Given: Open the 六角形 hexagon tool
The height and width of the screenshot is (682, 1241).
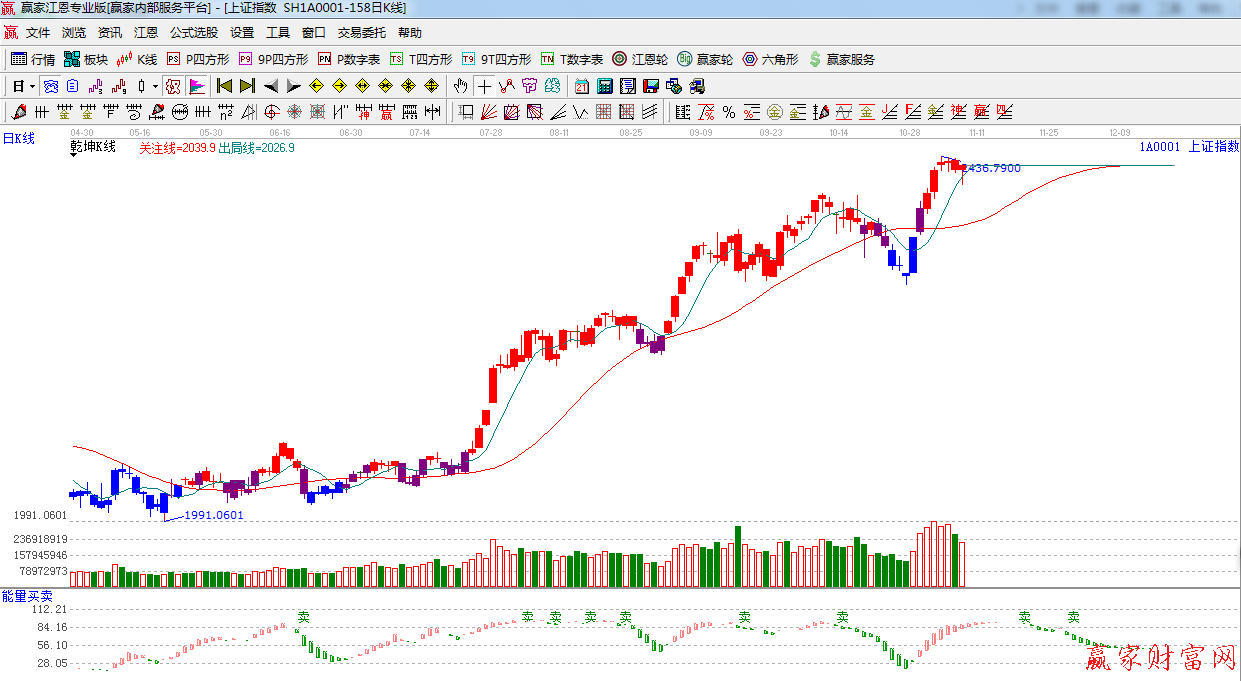Looking at the screenshot, I should click(x=770, y=60).
